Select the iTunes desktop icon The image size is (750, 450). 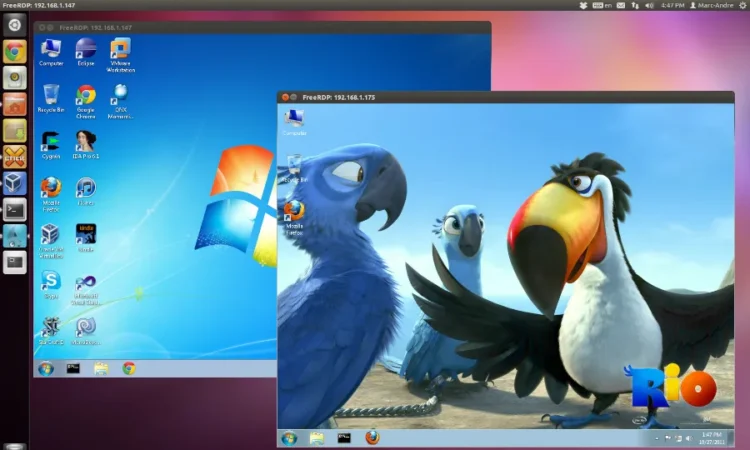coord(86,188)
